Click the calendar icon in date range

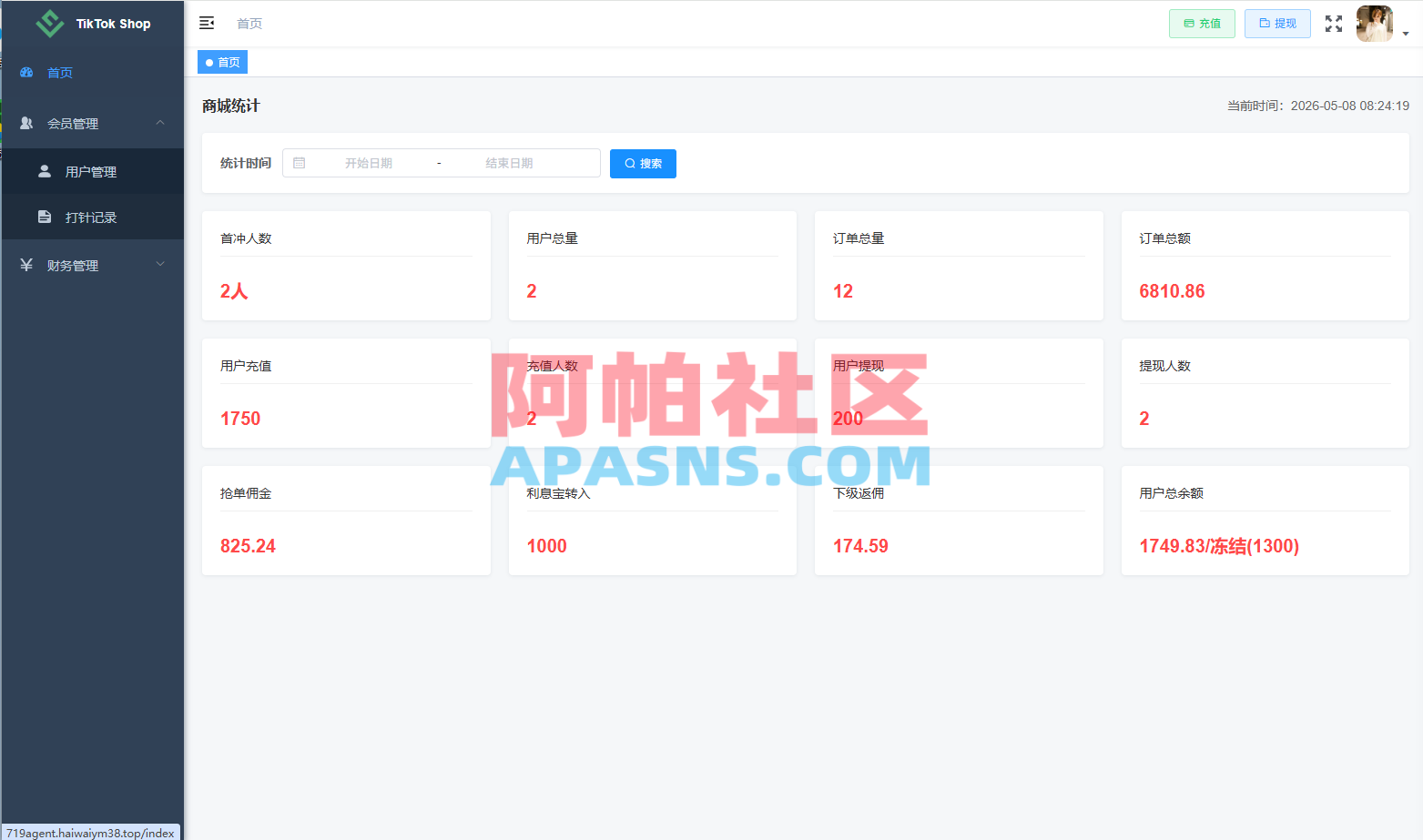point(300,163)
